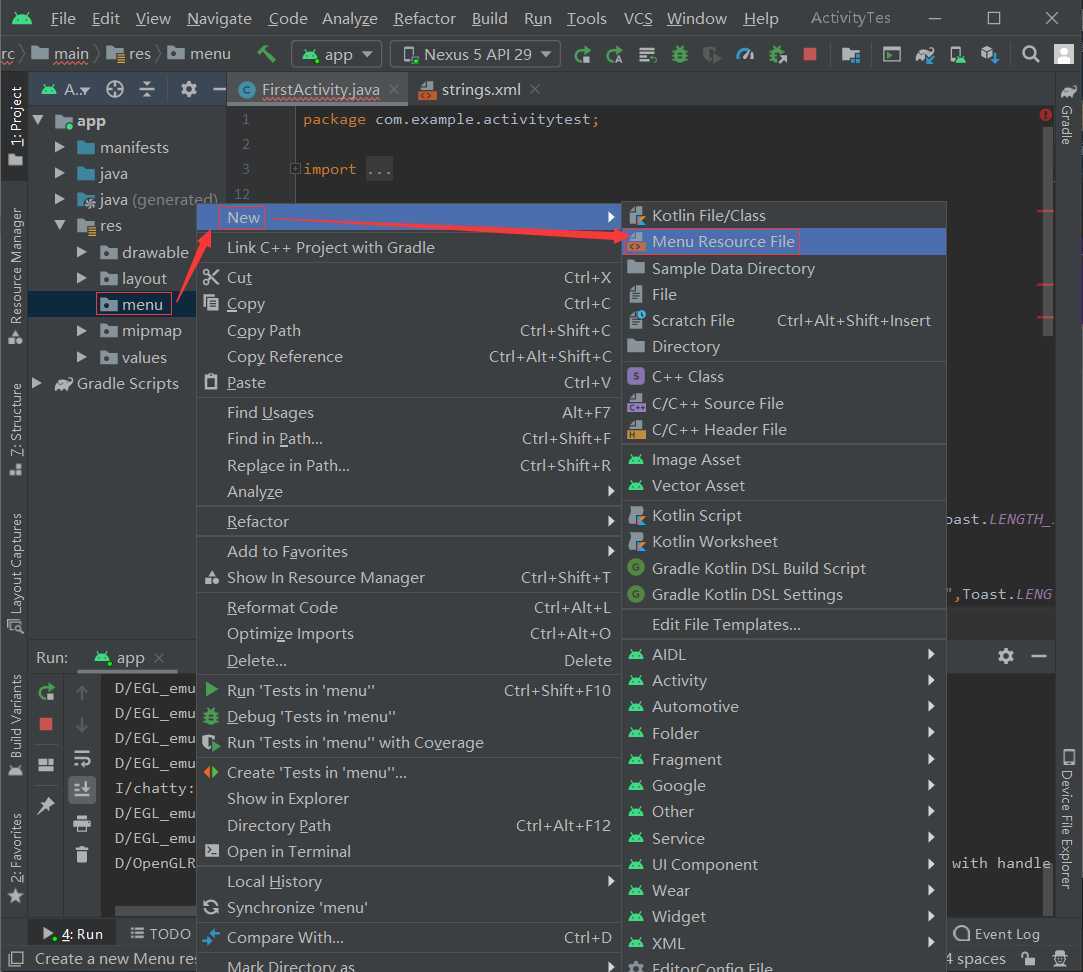Screen dimensions: 1083x972
Task: Click the Search Everywhere magnifier icon
Action: (1031, 54)
